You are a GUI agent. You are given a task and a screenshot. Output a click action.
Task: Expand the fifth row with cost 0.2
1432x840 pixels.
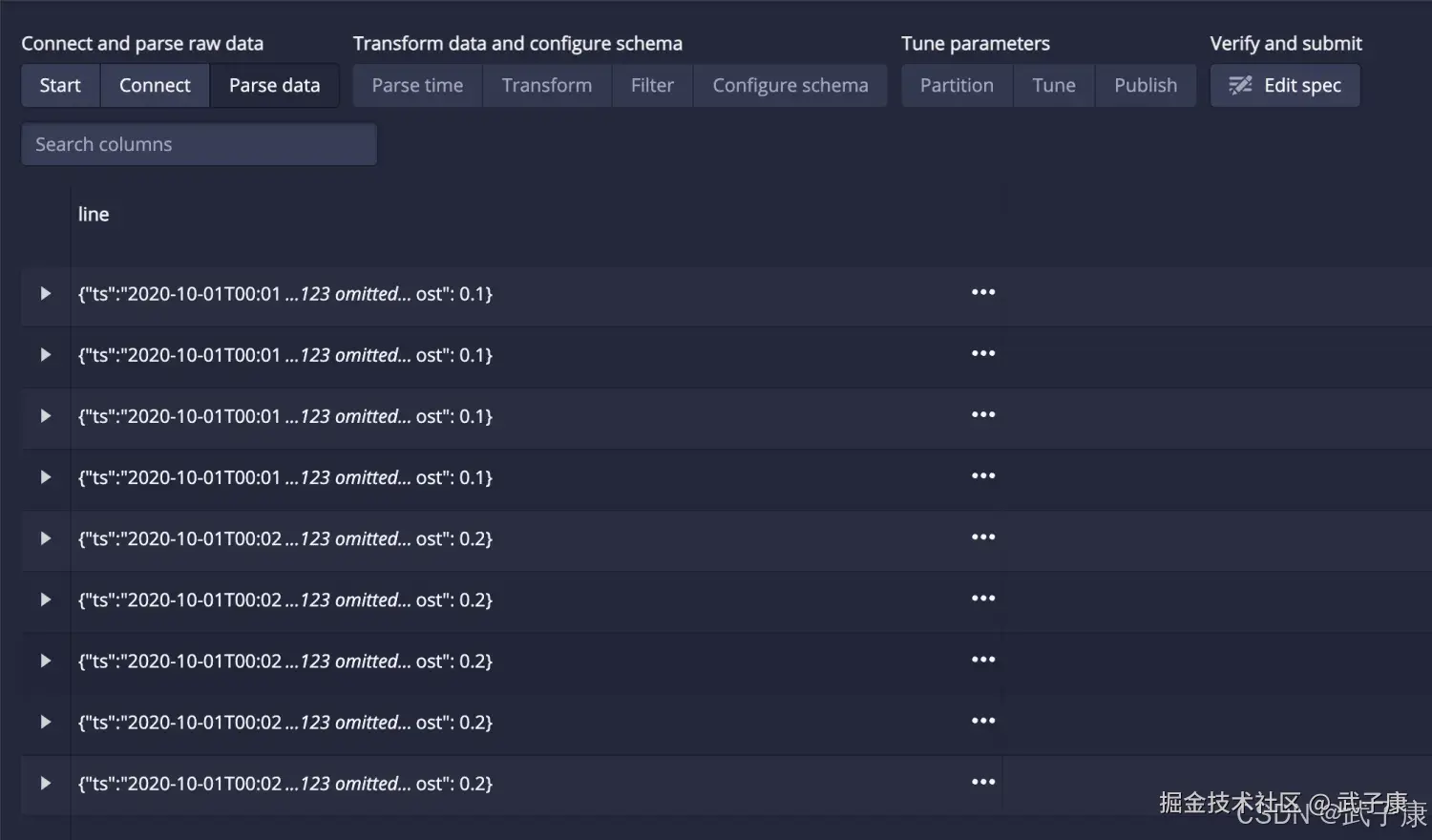point(45,538)
